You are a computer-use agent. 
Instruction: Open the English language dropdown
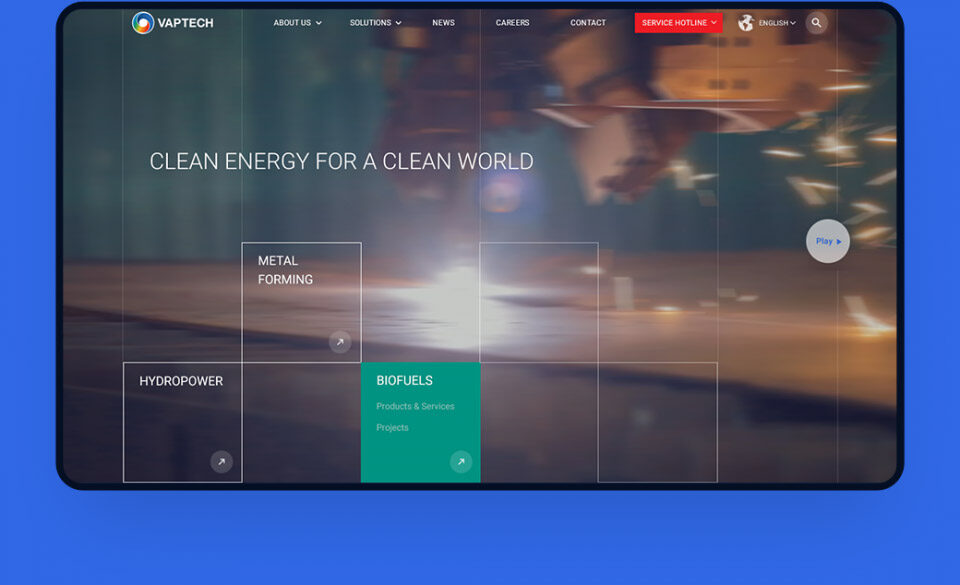777,23
